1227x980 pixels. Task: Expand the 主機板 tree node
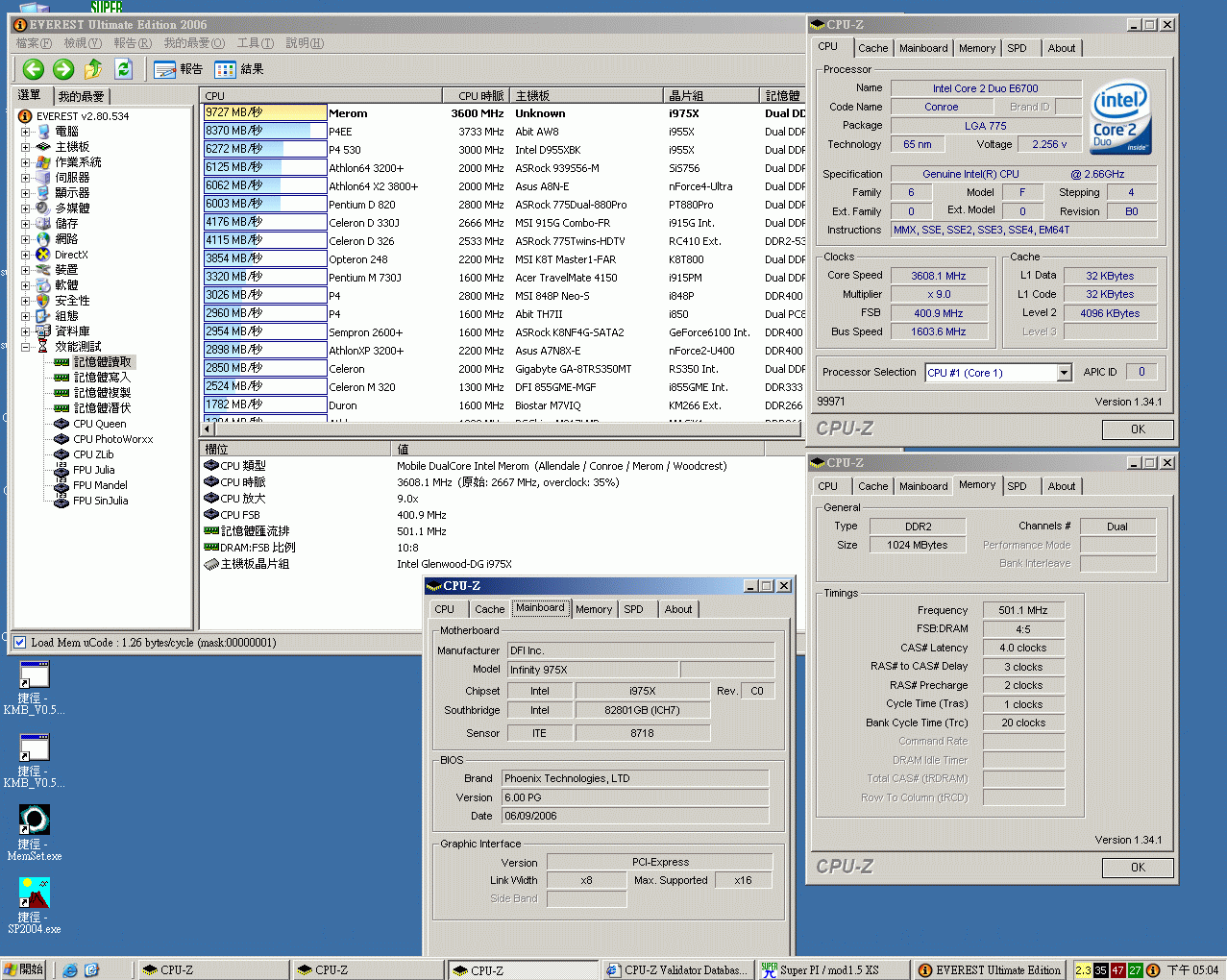(25, 147)
